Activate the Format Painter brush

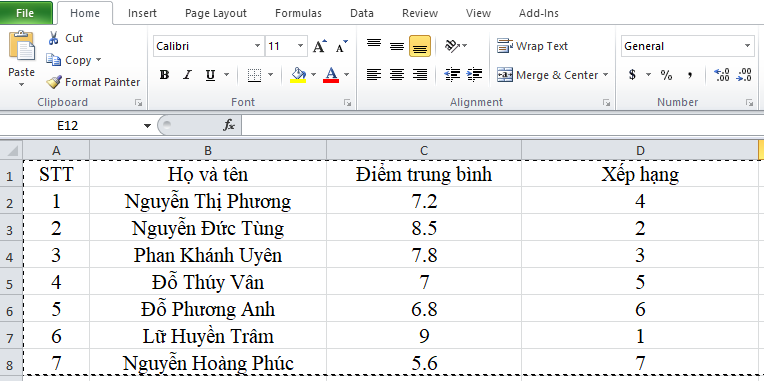(x=54, y=82)
